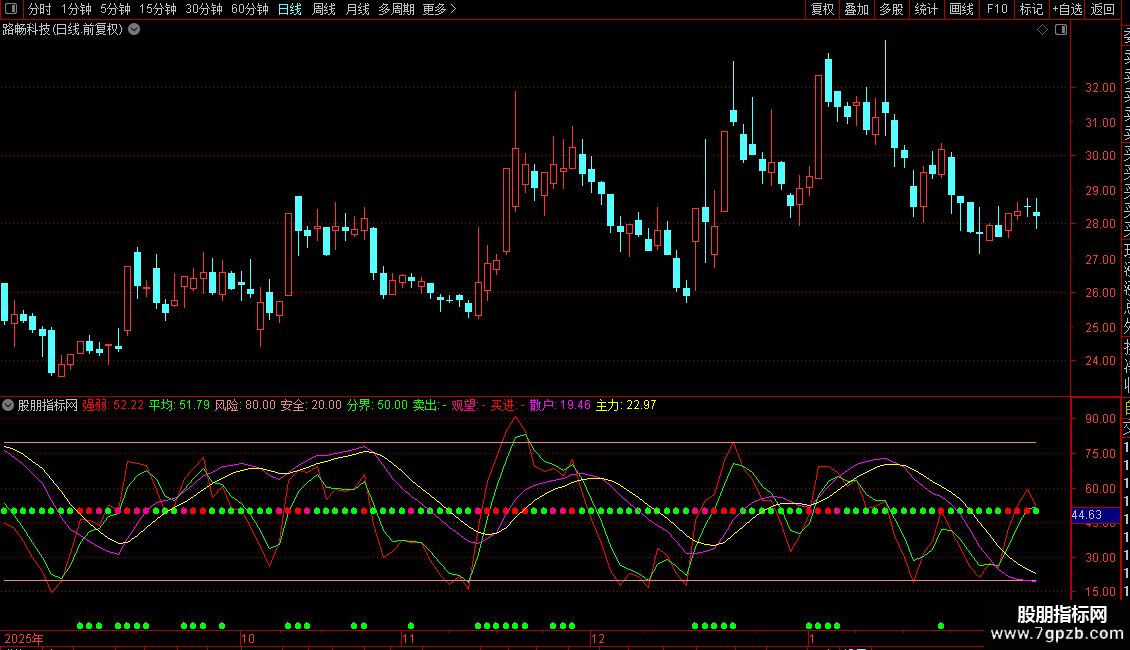Click the 2025年 label on time axis
Viewport: 1130px width, 650px height.
[25, 638]
